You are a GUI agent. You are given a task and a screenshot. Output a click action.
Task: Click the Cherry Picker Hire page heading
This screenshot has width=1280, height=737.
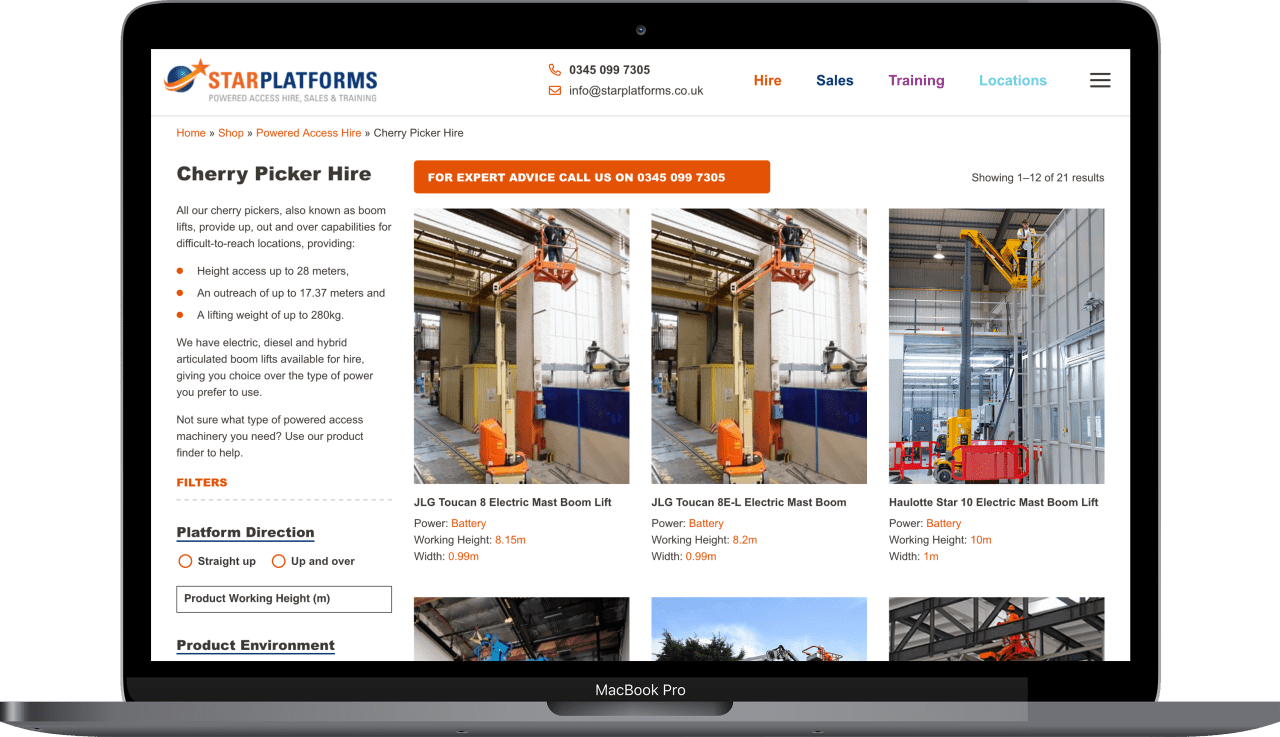coord(274,174)
